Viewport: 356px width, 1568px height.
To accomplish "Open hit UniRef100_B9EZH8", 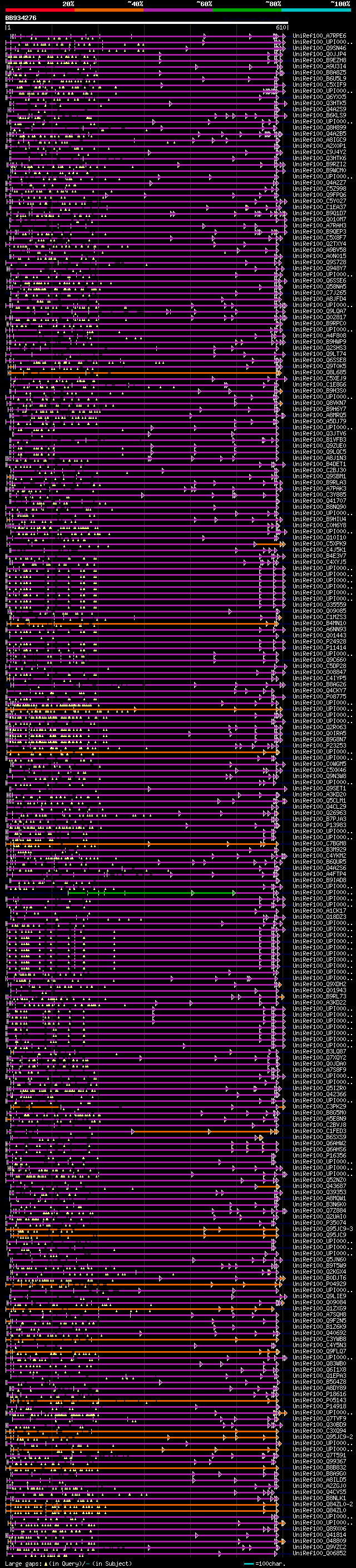I will (x=319, y=60).
